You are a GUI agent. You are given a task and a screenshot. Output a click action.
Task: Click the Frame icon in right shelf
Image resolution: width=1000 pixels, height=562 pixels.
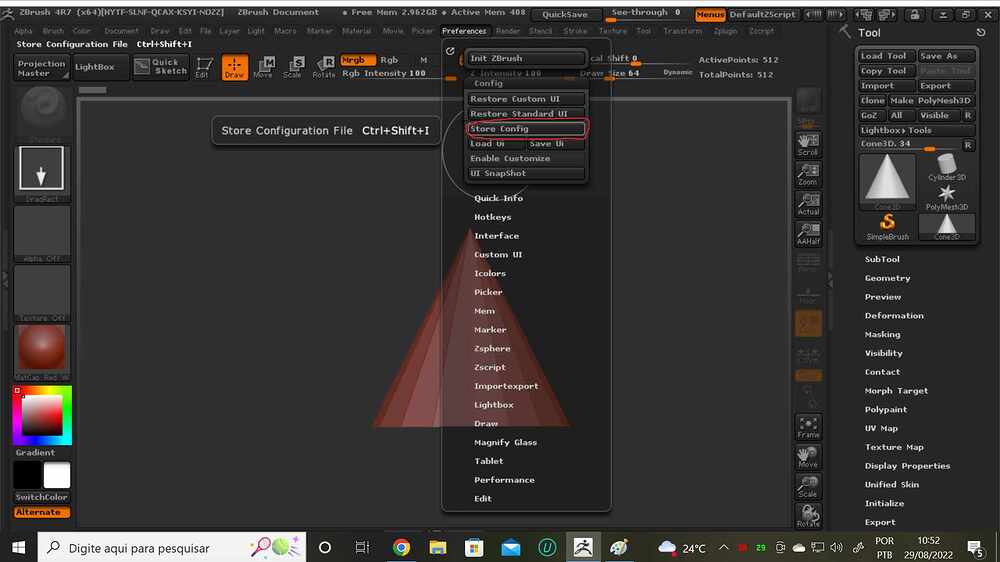tap(808, 427)
